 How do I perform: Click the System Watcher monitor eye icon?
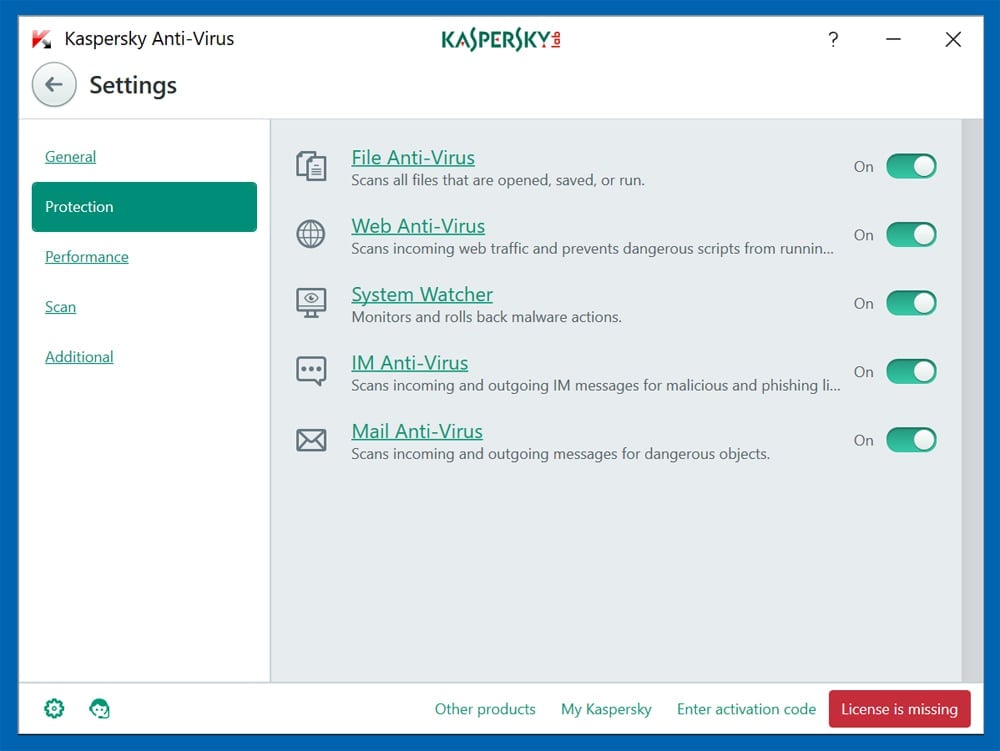311,303
